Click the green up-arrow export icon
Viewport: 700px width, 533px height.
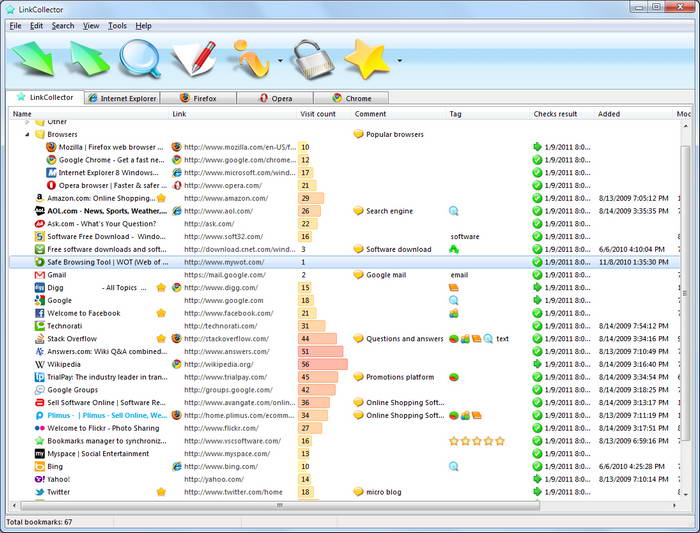88,58
